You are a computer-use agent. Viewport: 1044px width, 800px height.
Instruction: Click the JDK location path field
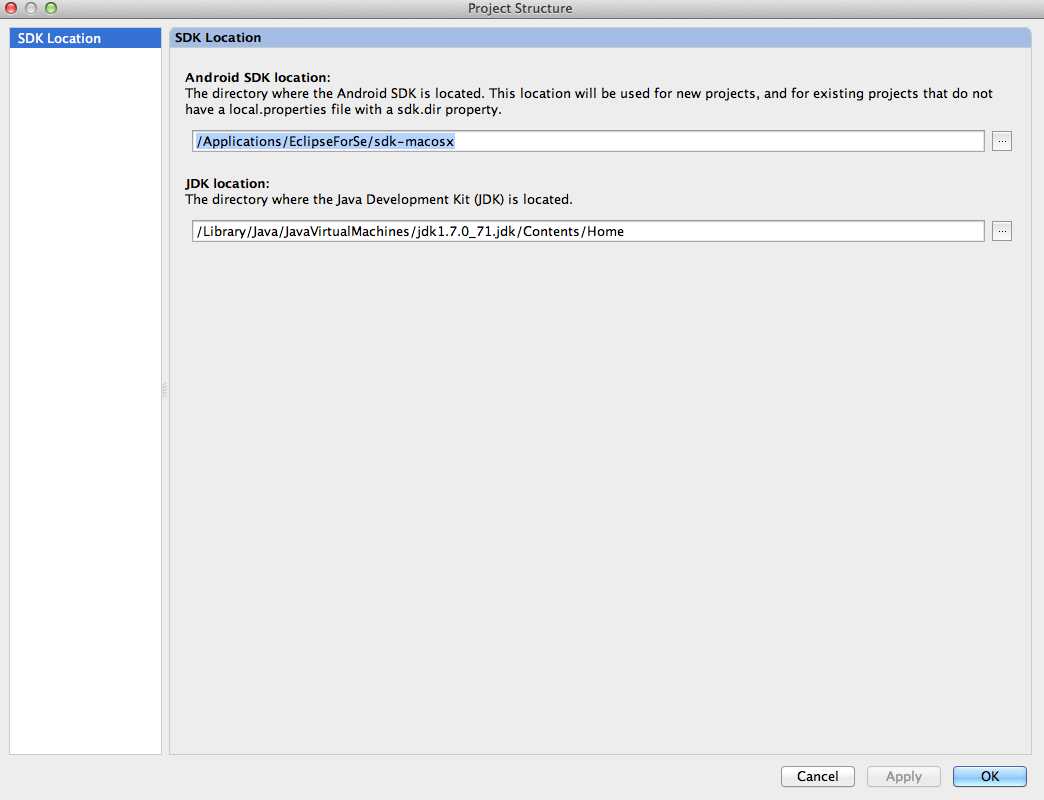[x=588, y=231]
